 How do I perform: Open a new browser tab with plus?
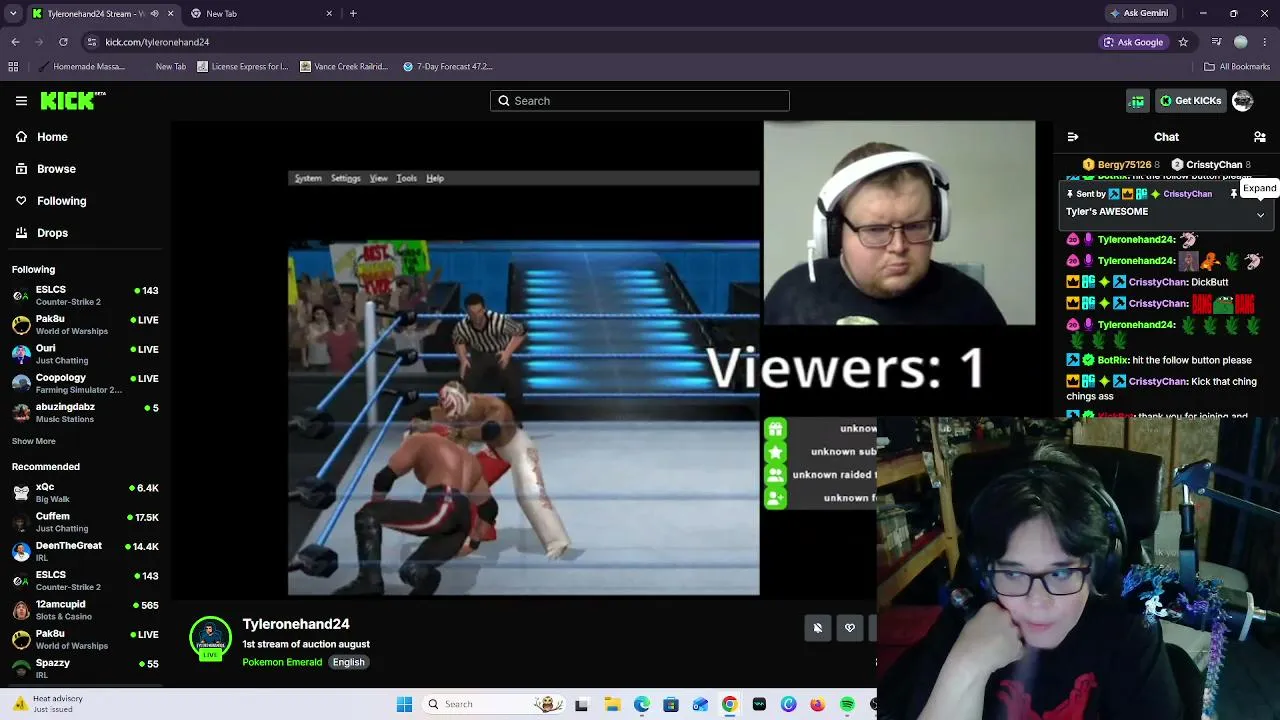[x=353, y=14]
